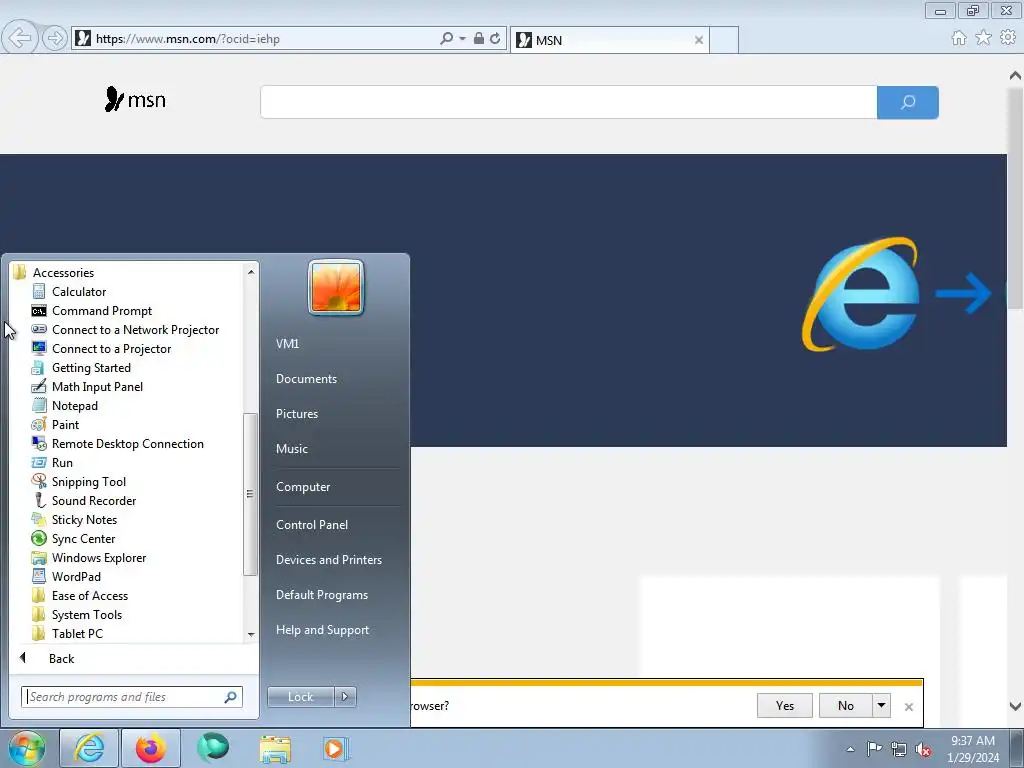Open Notepad

click(74, 406)
